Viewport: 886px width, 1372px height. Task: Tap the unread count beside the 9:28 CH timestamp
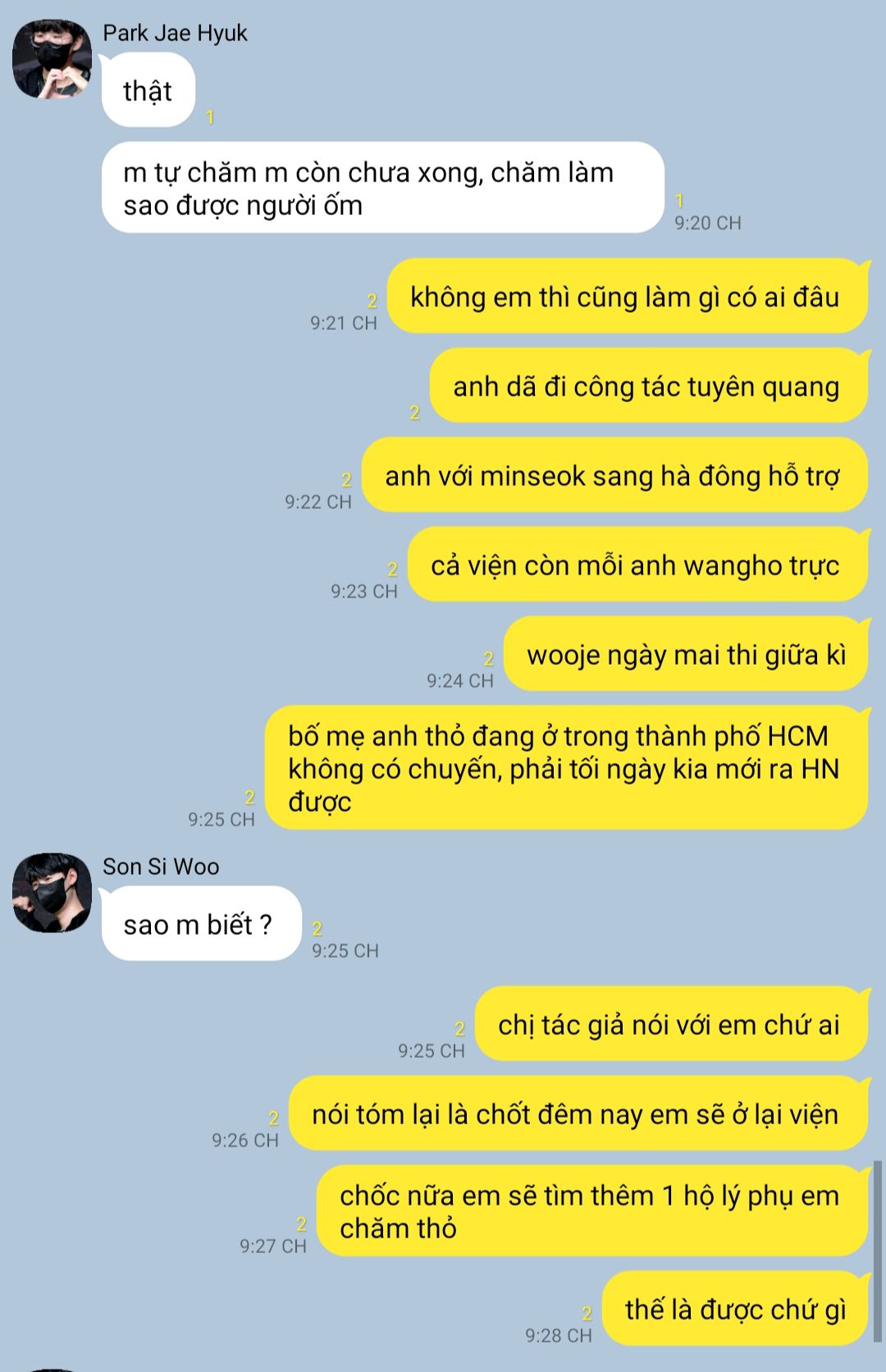coord(587,1313)
